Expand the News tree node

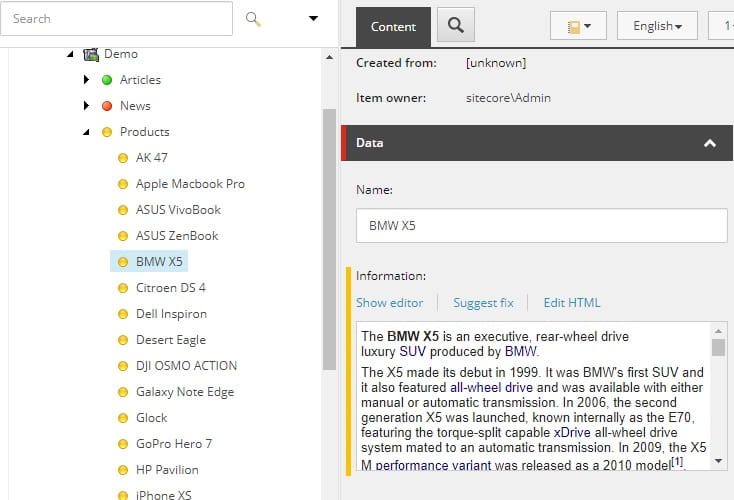pos(86,106)
